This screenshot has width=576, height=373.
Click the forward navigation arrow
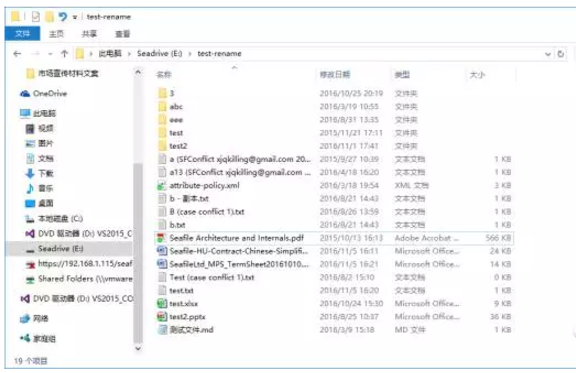[x=35, y=54]
